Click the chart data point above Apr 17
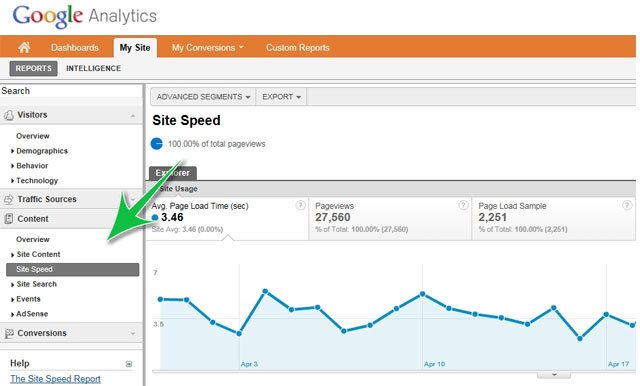The width and height of the screenshot is (640, 386). point(606,314)
